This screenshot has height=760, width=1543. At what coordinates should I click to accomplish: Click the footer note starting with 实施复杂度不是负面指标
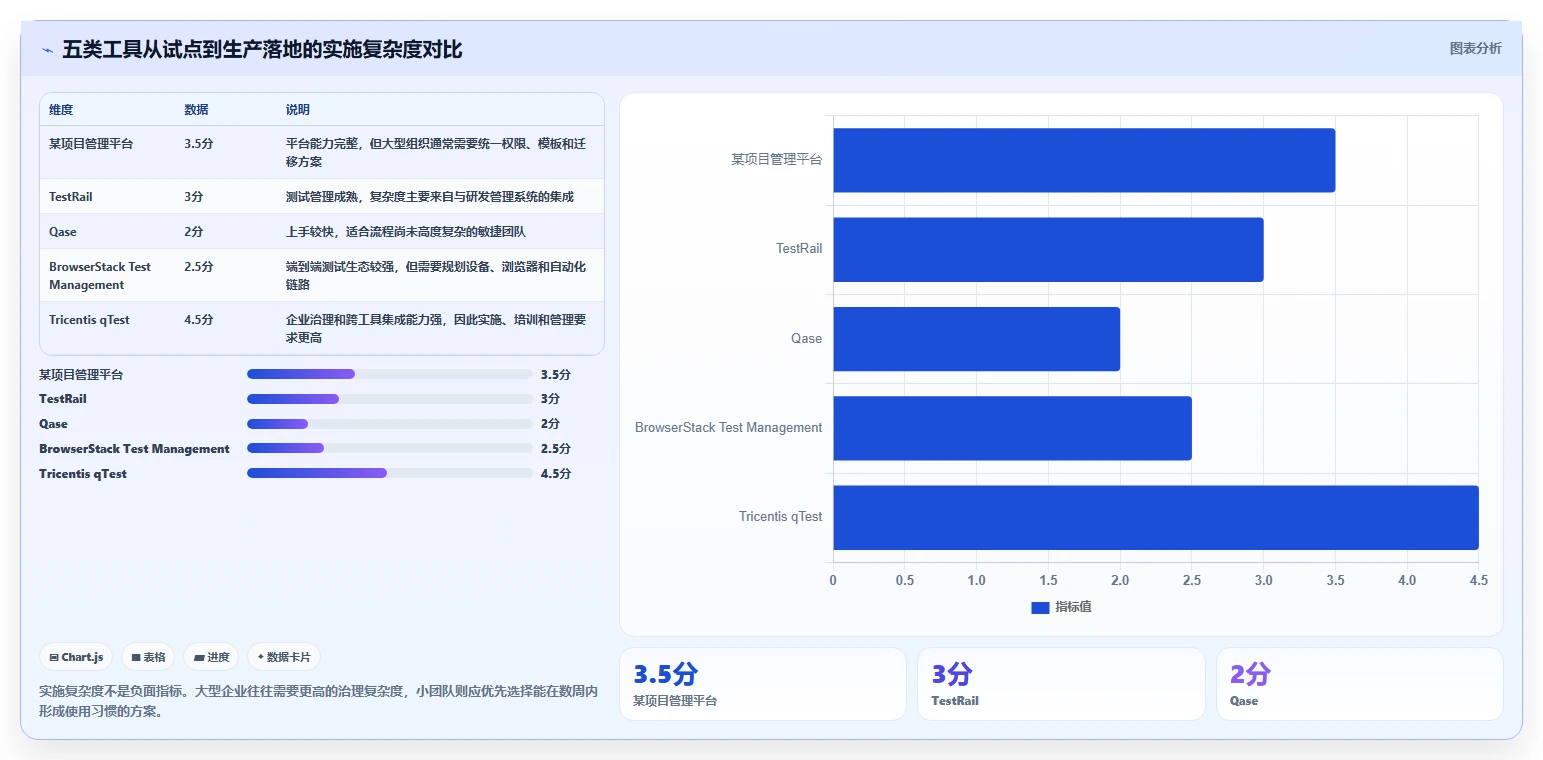click(x=319, y=701)
